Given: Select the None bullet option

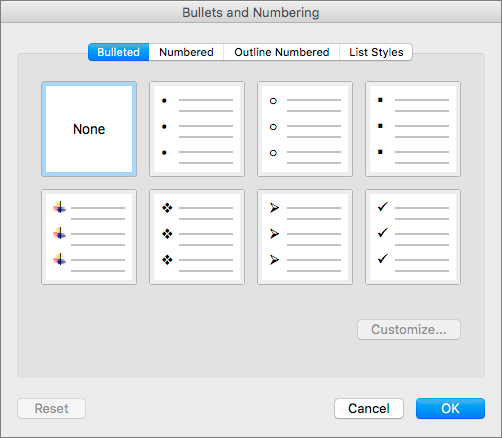Looking at the screenshot, I should pyautogui.click(x=89, y=129).
